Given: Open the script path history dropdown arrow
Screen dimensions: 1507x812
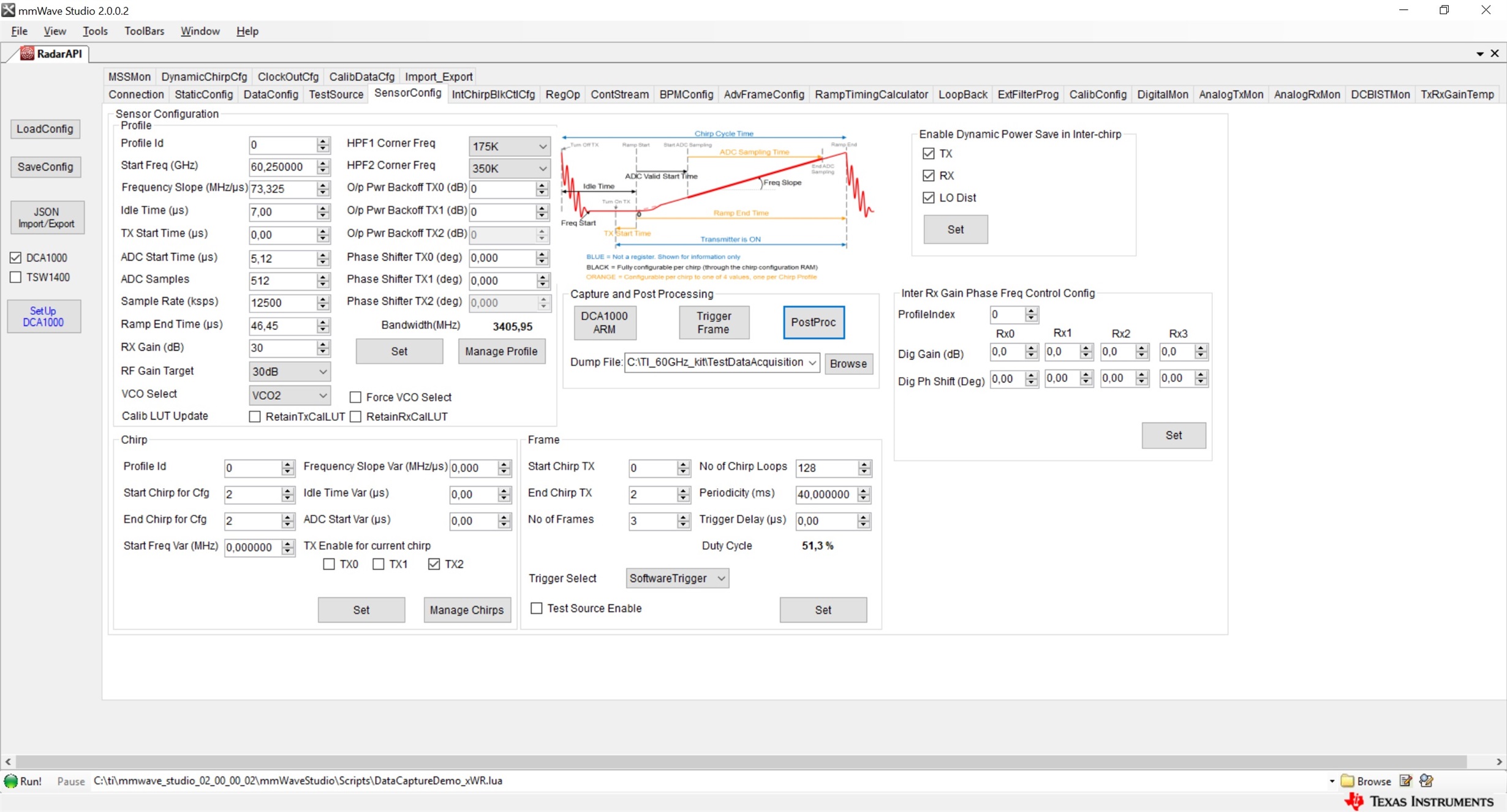Looking at the screenshot, I should click(x=1332, y=781).
